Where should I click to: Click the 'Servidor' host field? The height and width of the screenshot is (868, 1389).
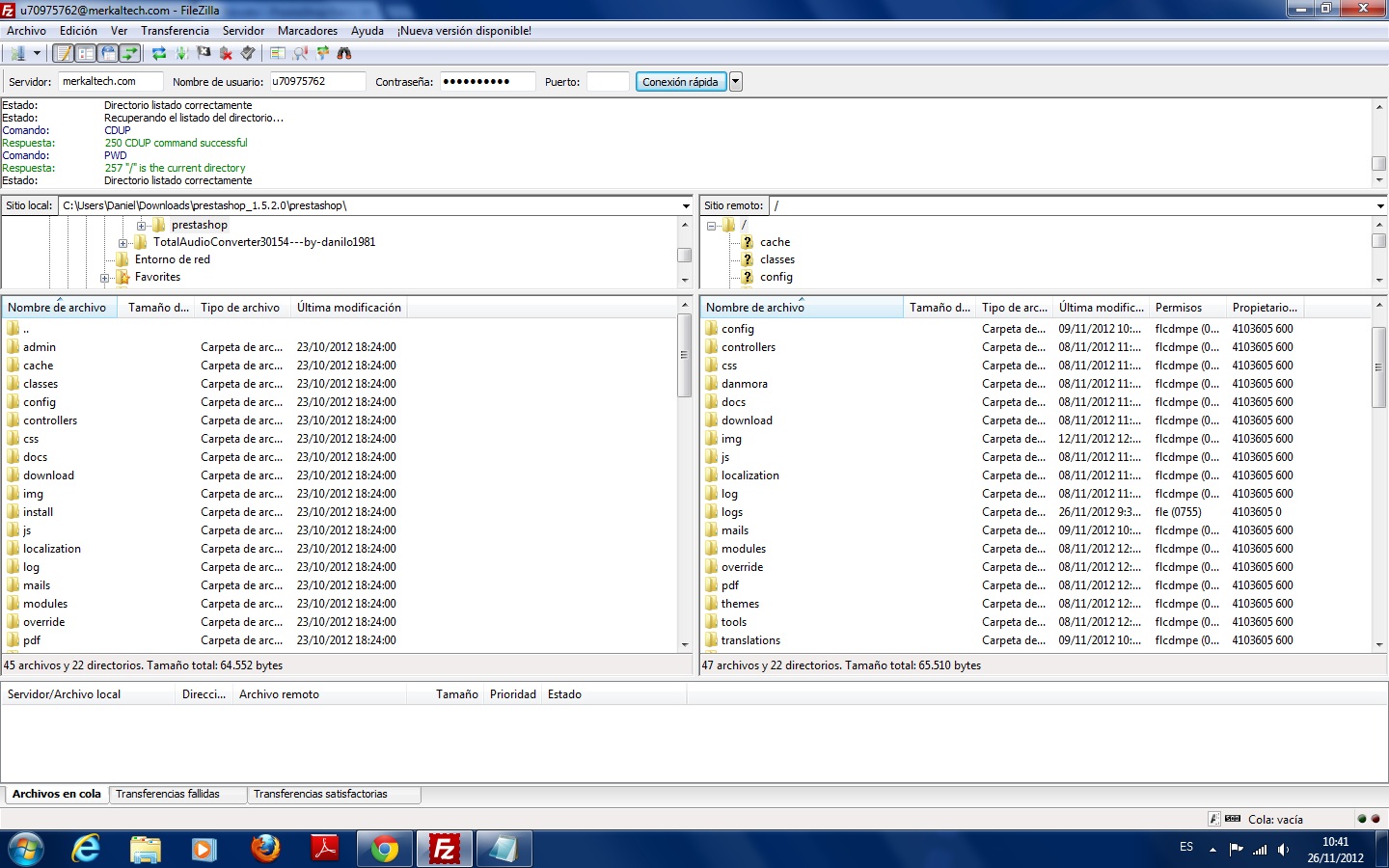point(110,82)
